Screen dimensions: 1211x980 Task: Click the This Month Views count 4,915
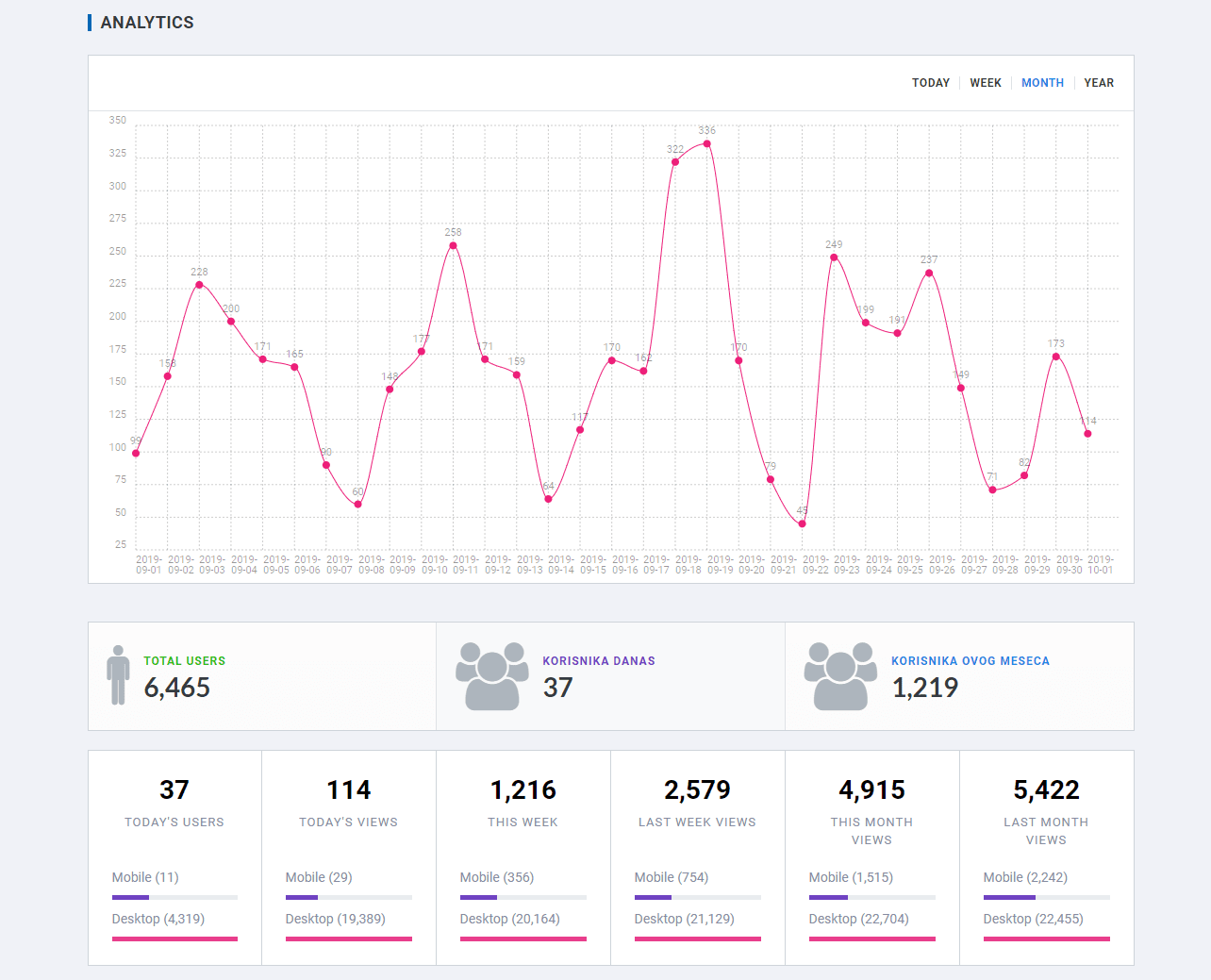872,789
